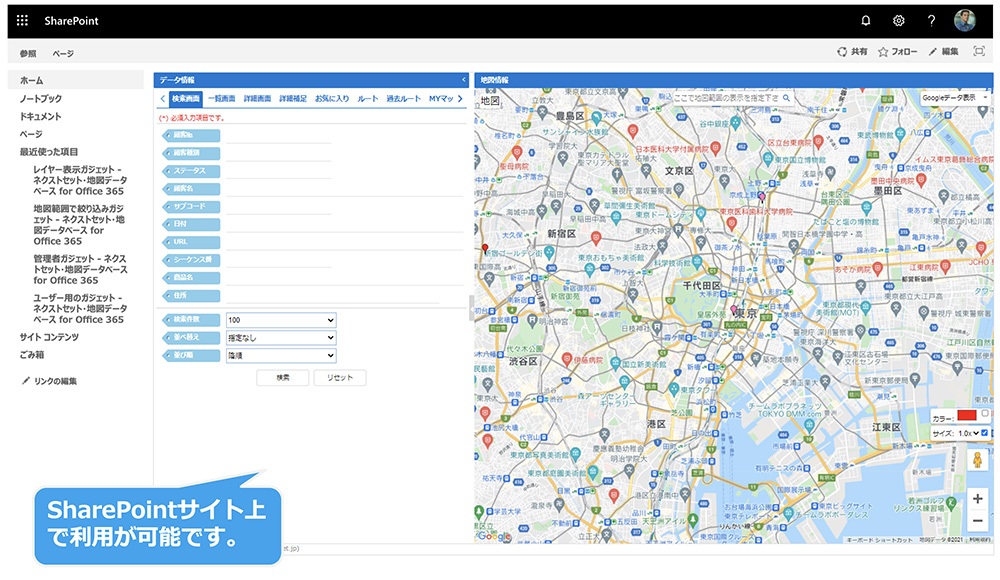Open ごみ箱 recycle bin link
Viewport: 1000px width, 580px height.
(32, 355)
